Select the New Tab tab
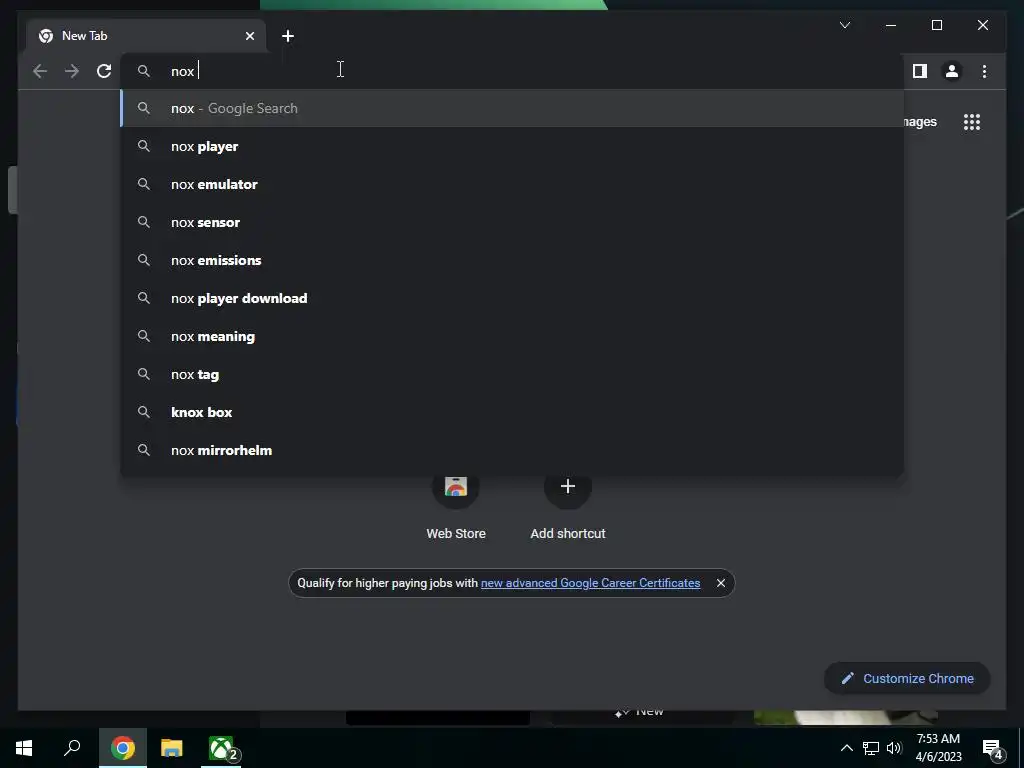1024x768 pixels. pyautogui.click(x=146, y=36)
